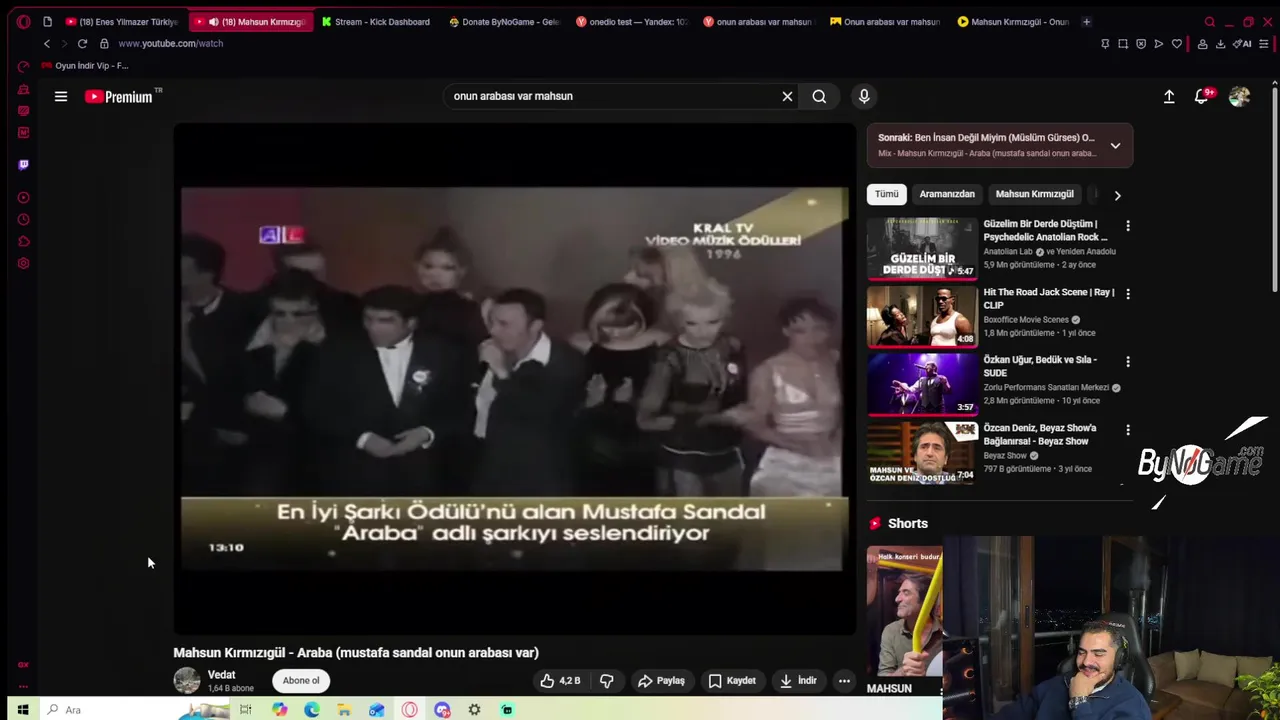Open Güzelim Bir Derde Düştüm video thumbnail
Viewport: 1280px width, 720px height.
click(x=921, y=248)
